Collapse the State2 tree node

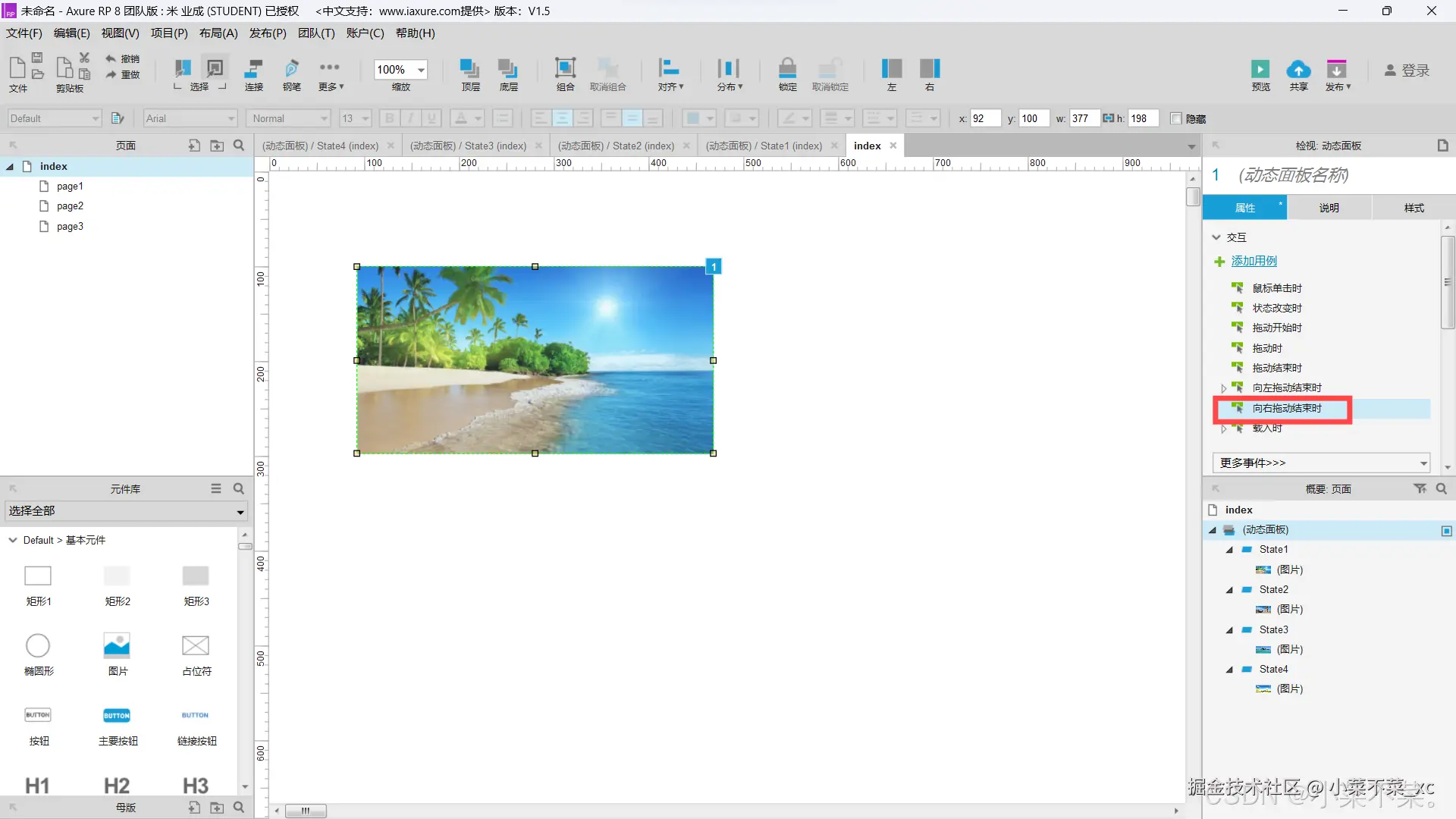(x=1229, y=590)
